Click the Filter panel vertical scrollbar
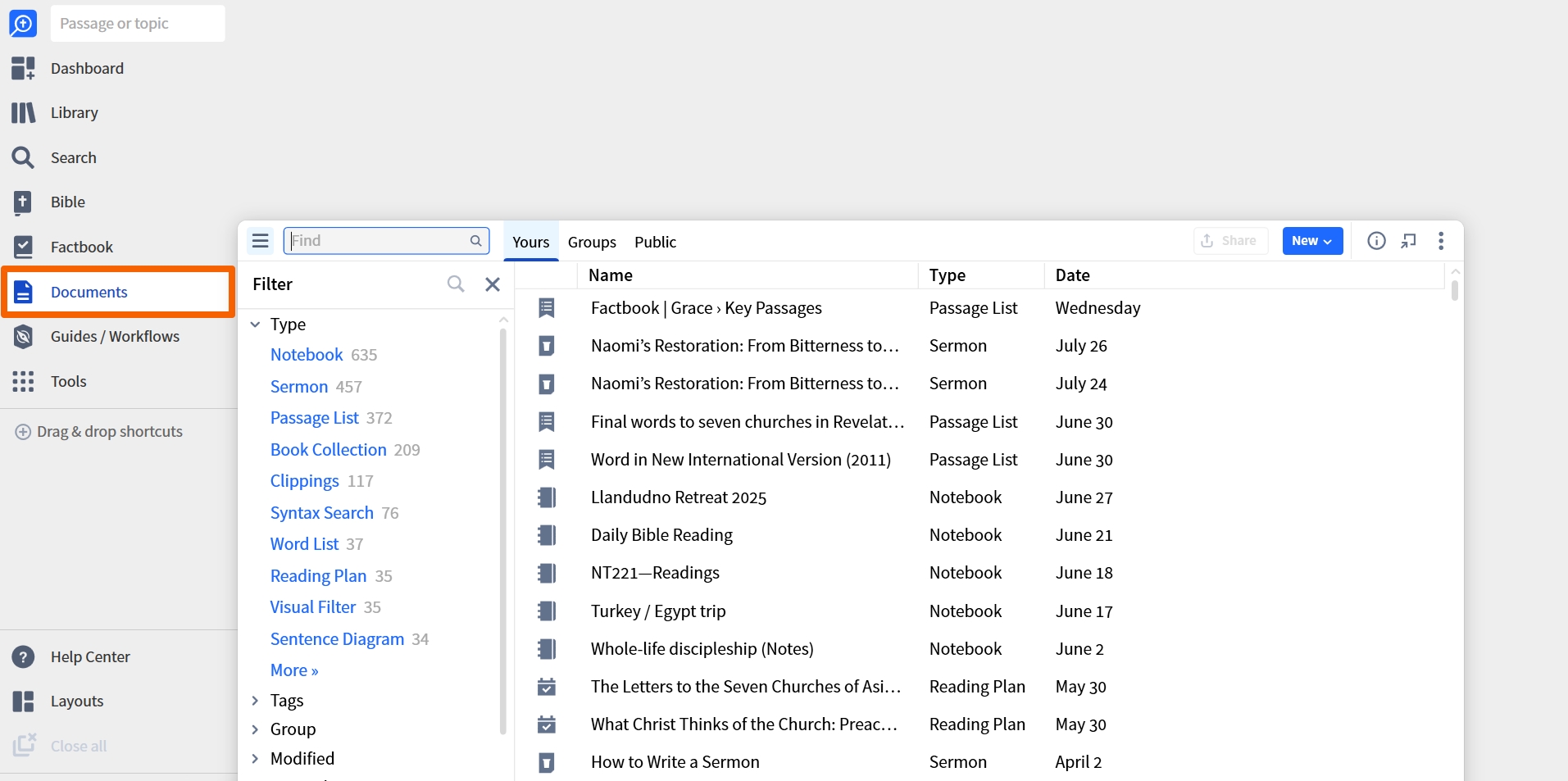 (503, 531)
